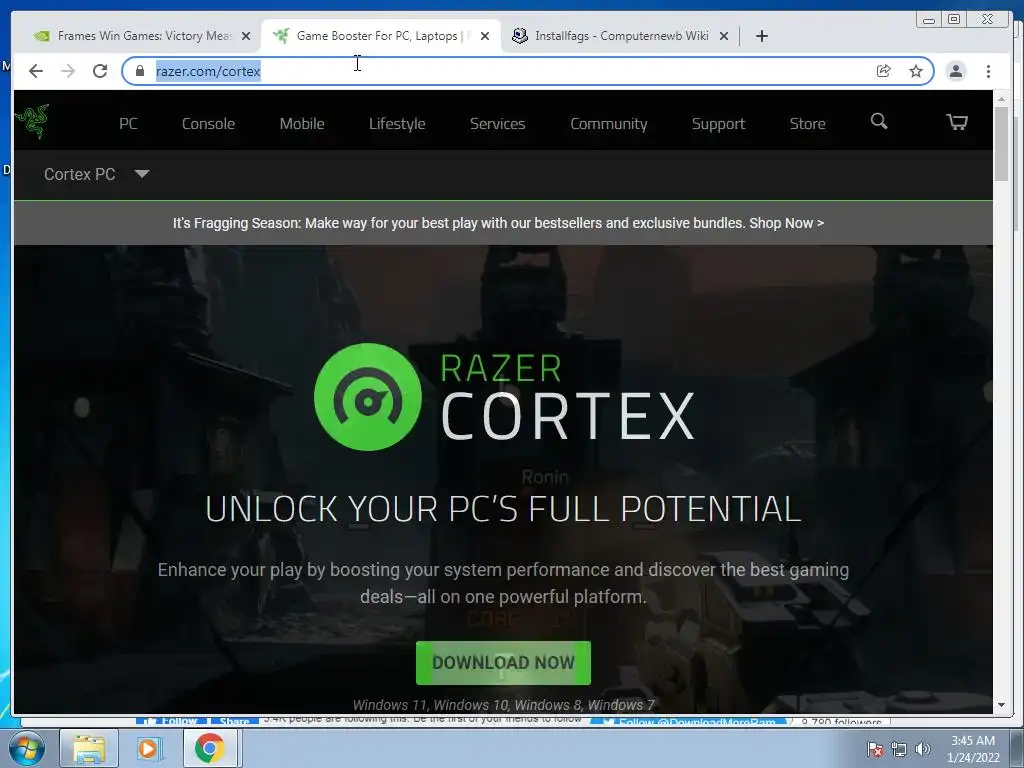This screenshot has height=768, width=1024.
Task: Open a new browser tab
Action: pyautogui.click(x=761, y=36)
